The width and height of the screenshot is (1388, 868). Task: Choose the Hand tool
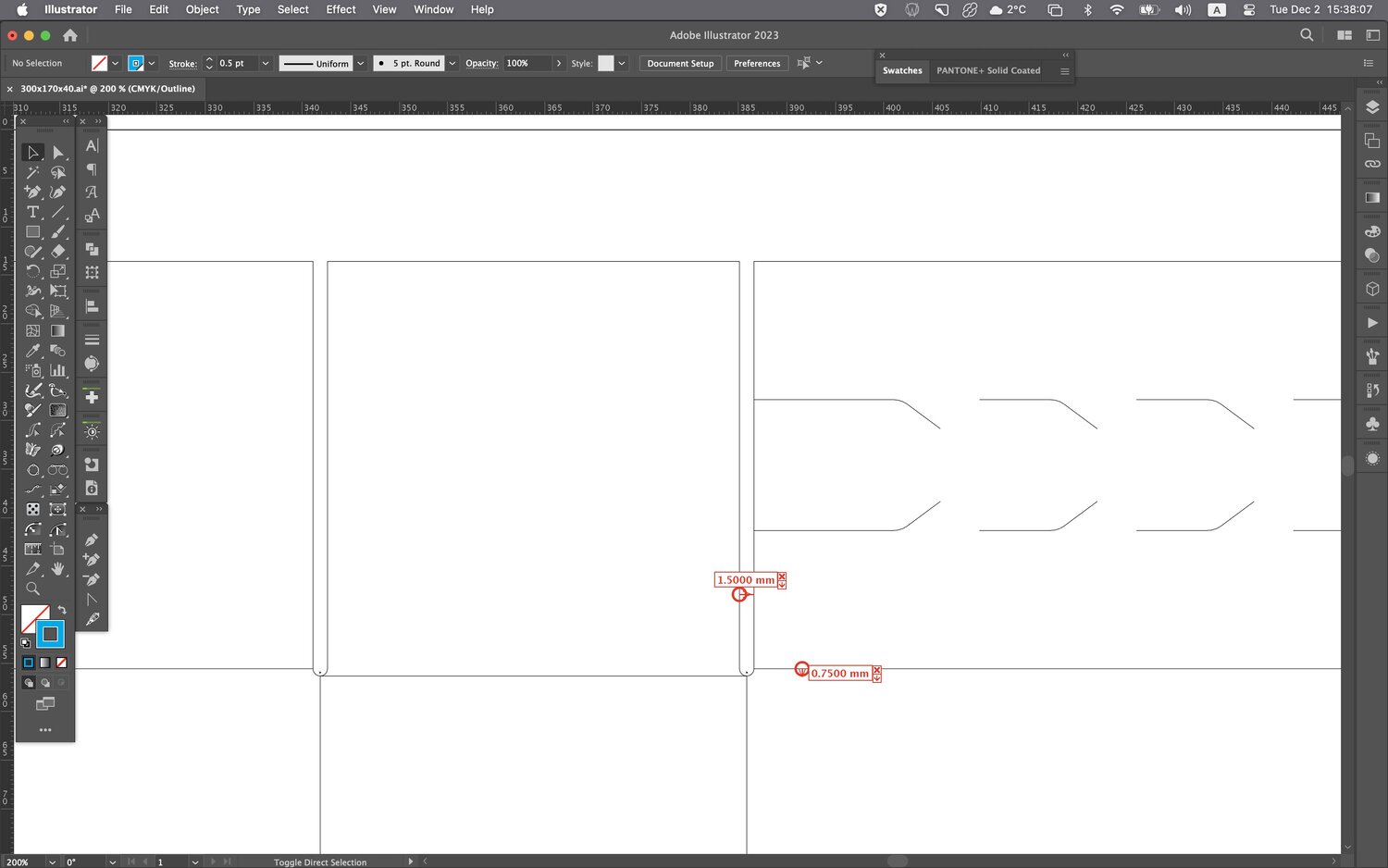(x=58, y=569)
